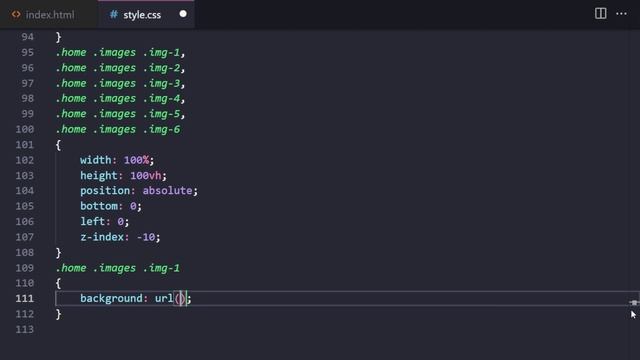The height and width of the screenshot is (360, 640).
Task: Click the '.img-3,' selector on line 97
Action: point(164,83)
